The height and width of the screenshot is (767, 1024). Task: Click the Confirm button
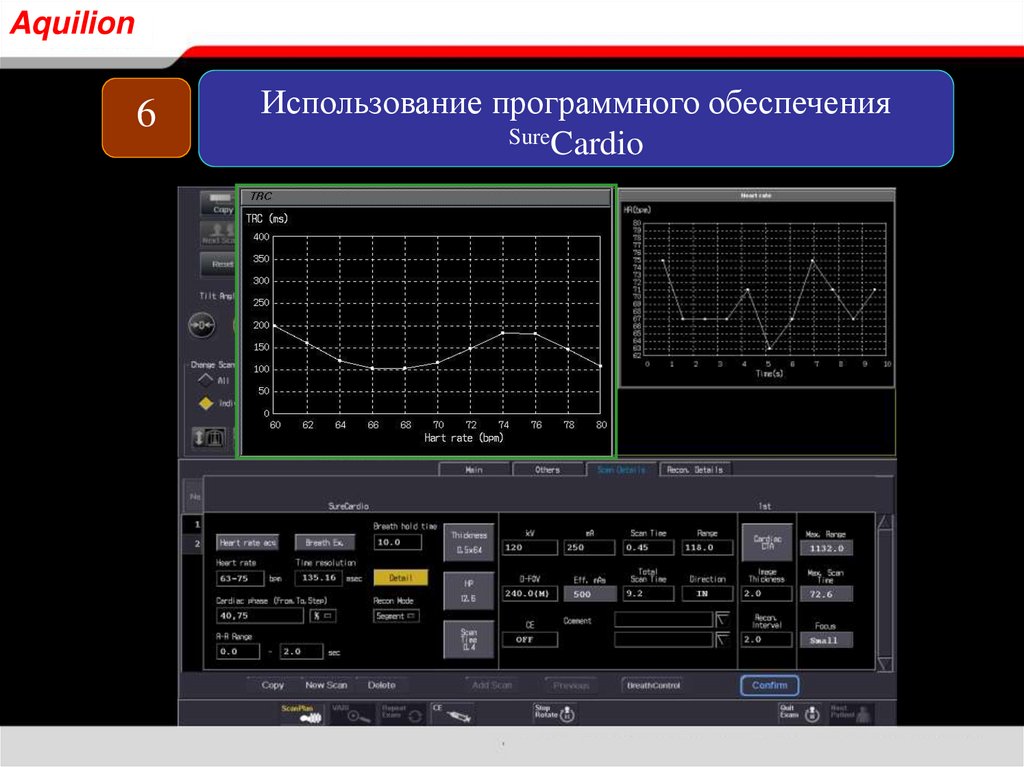[769, 685]
